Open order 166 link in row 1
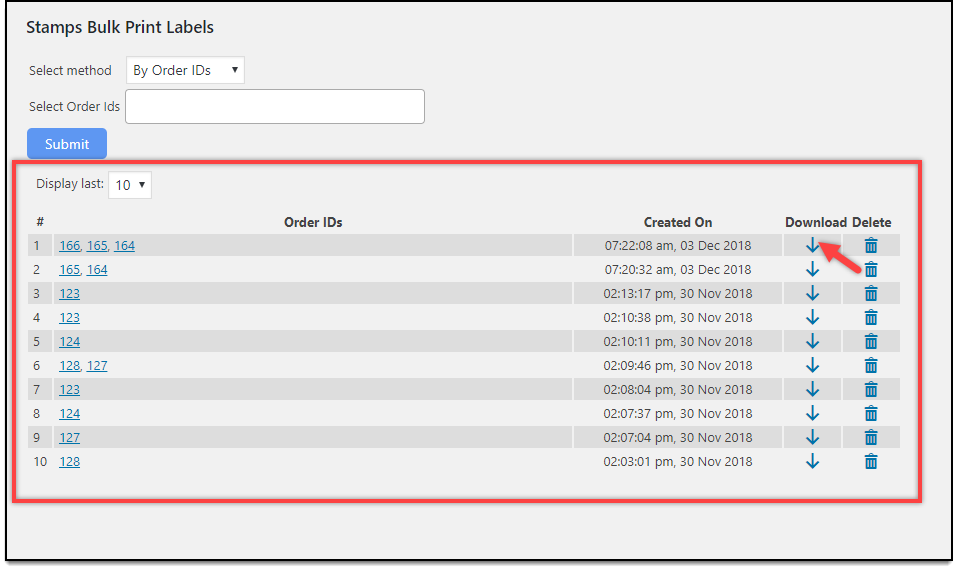This screenshot has width=958, height=571. click(70, 245)
